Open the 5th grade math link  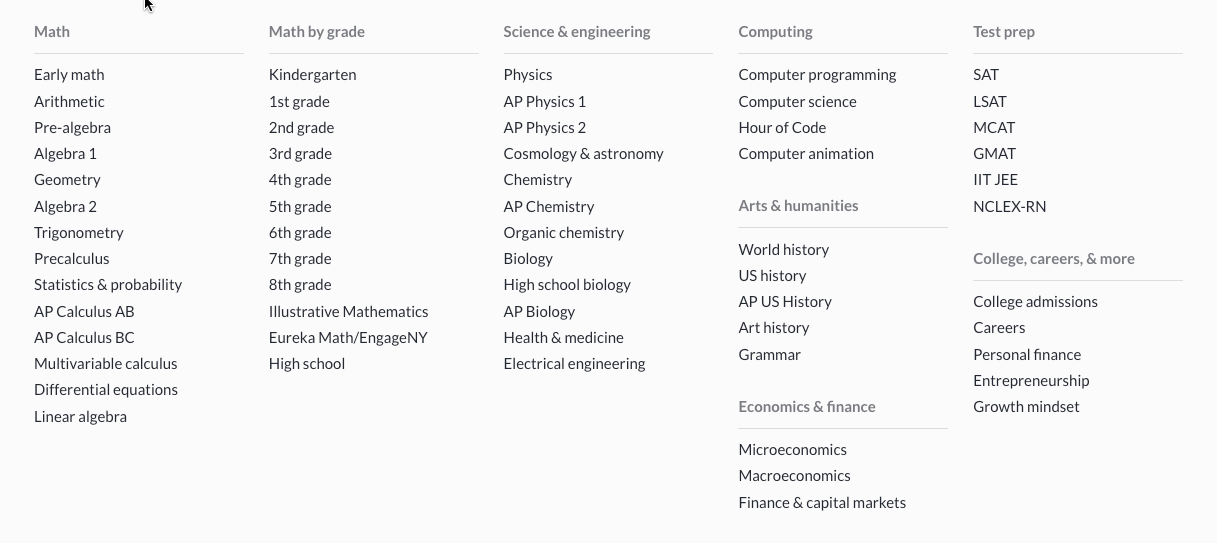[x=300, y=207]
